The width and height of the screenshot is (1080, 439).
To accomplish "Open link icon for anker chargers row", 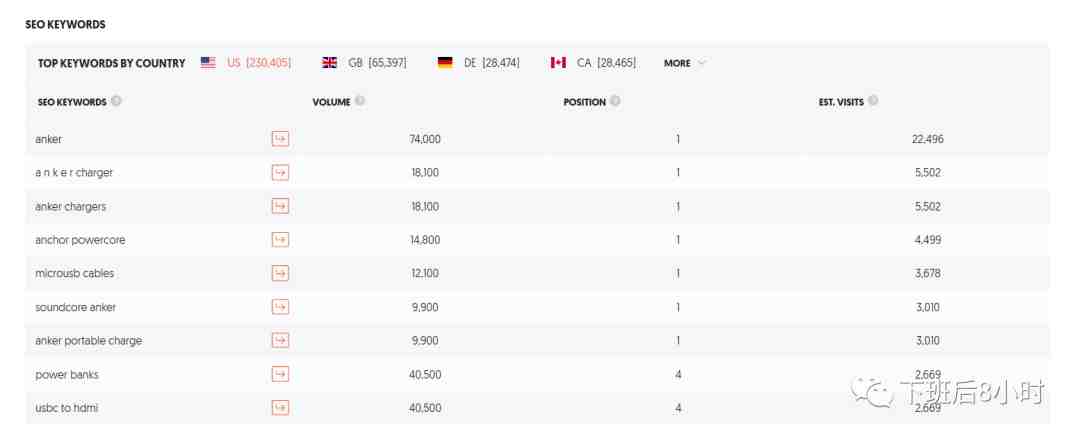I will point(280,206).
